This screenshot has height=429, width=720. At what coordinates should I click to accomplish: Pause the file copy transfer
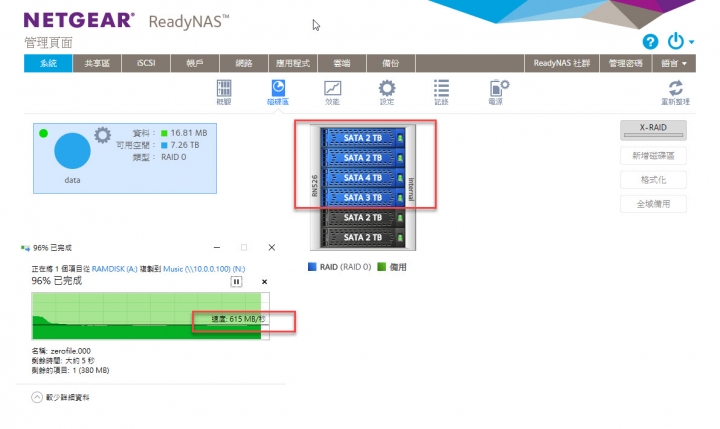click(x=236, y=282)
